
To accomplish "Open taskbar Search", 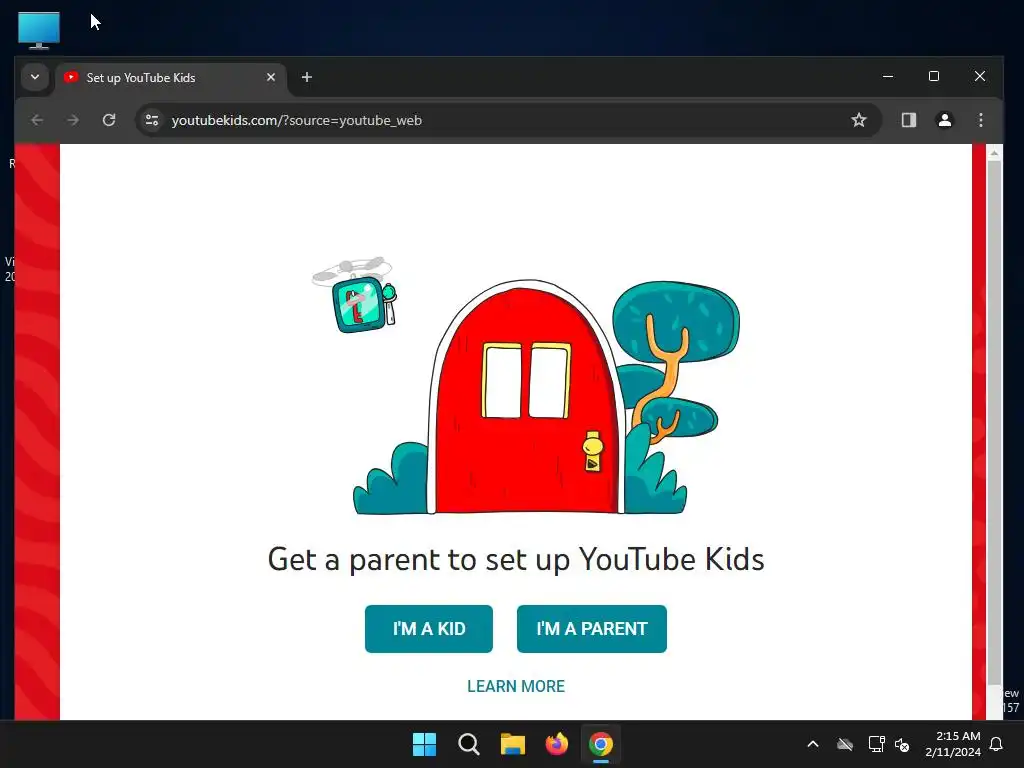I will tap(468, 744).
